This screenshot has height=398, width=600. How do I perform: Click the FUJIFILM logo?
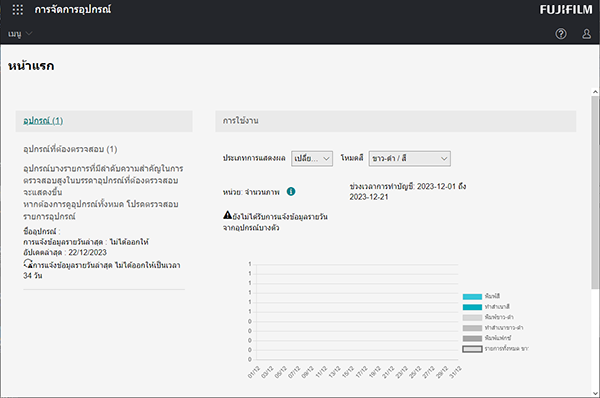click(x=566, y=10)
